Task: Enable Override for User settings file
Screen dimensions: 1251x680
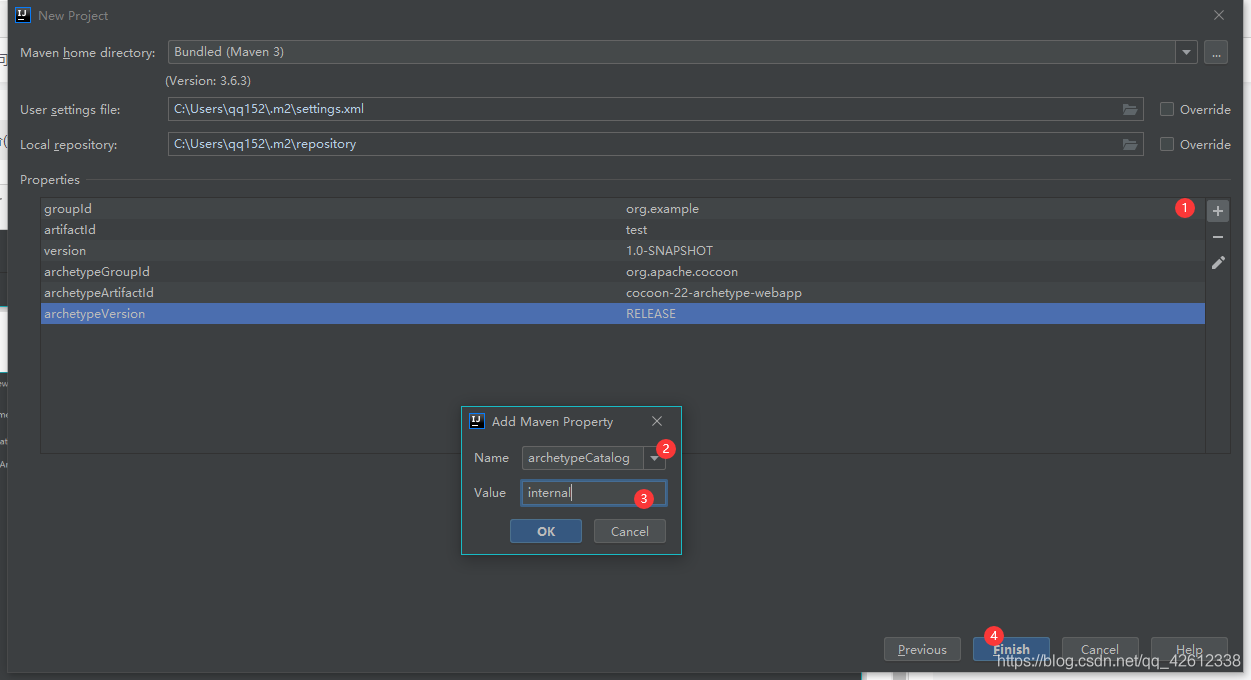Action: tap(1166, 109)
